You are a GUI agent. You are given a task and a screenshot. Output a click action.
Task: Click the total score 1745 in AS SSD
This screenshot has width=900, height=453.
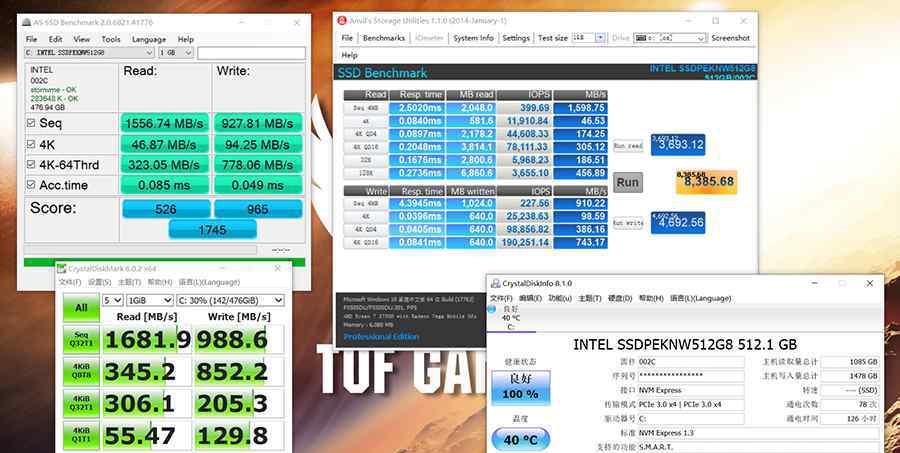pos(212,230)
